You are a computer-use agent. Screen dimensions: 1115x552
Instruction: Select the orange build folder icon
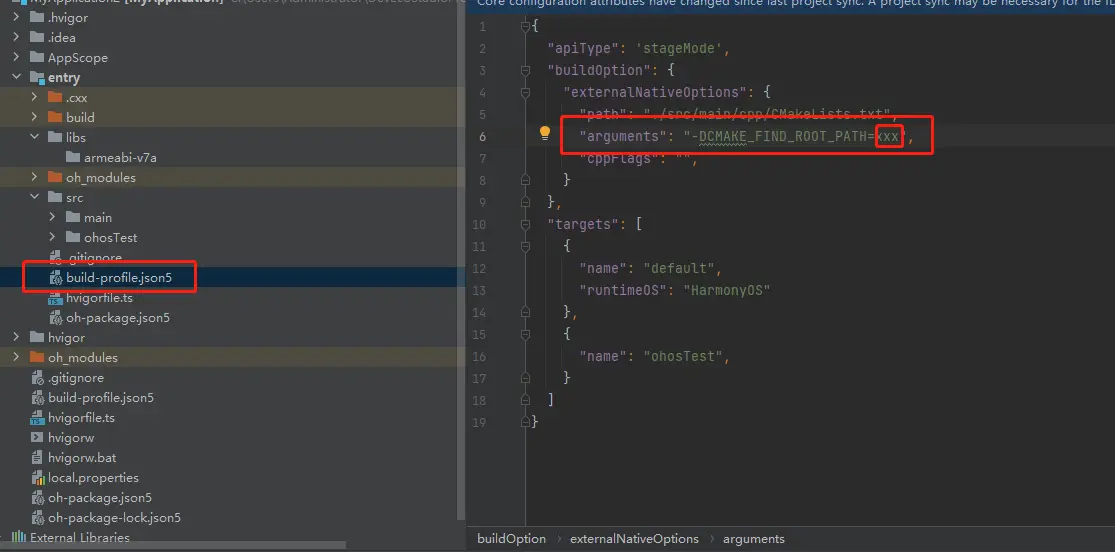pyautogui.click(x=55, y=117)
